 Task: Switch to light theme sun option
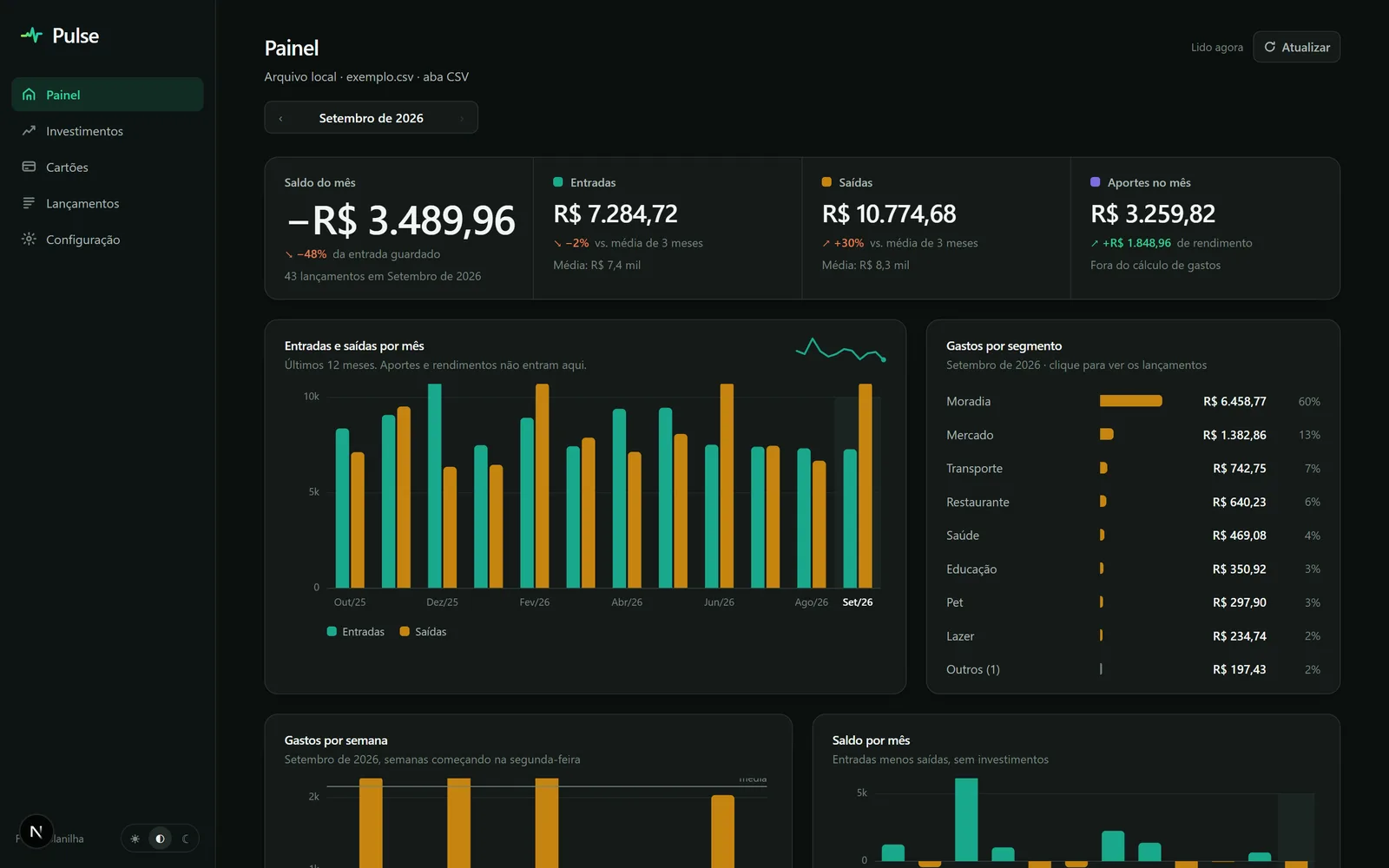(x=135, y=838)
